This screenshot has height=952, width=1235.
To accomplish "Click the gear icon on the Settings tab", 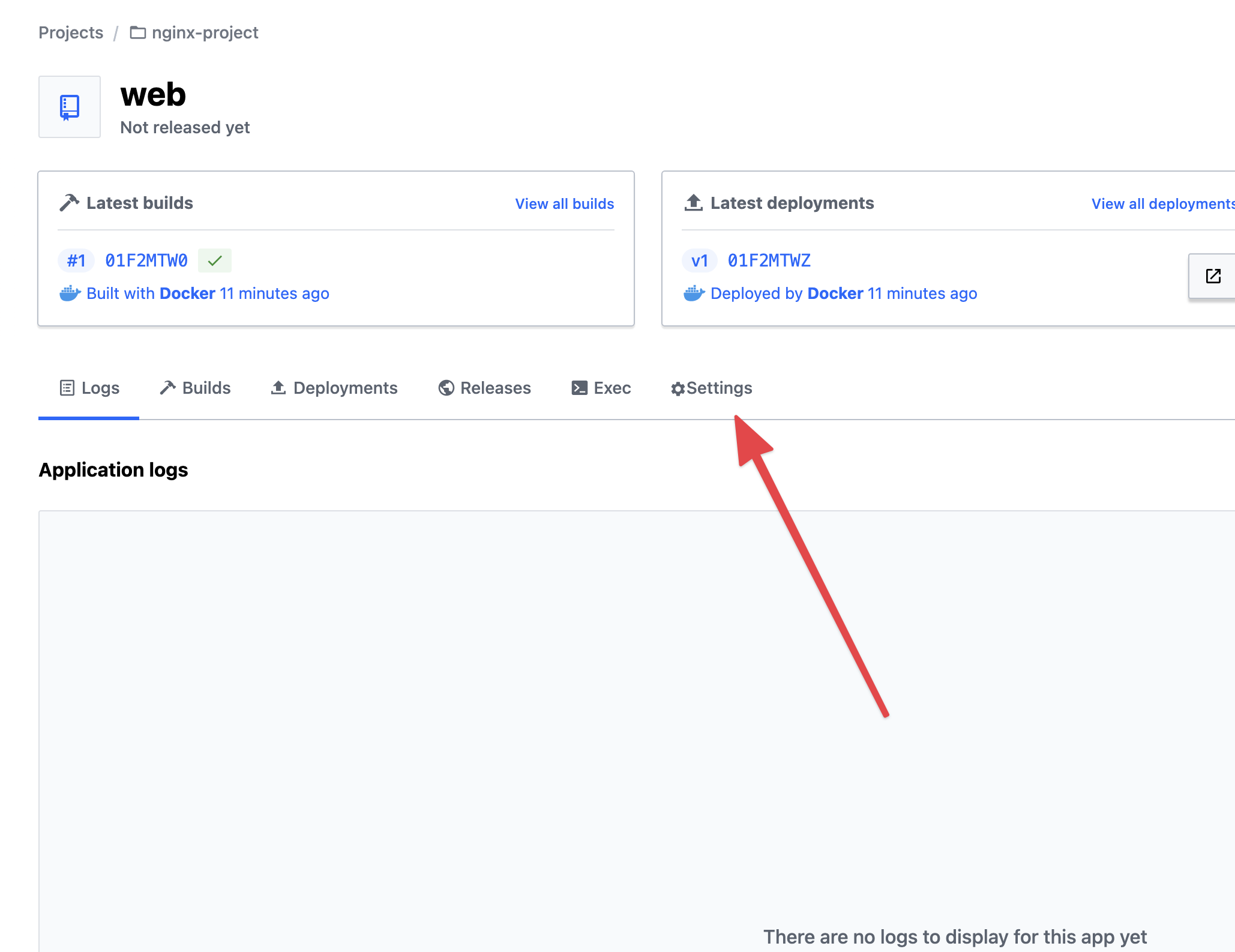I will (678, 388).
